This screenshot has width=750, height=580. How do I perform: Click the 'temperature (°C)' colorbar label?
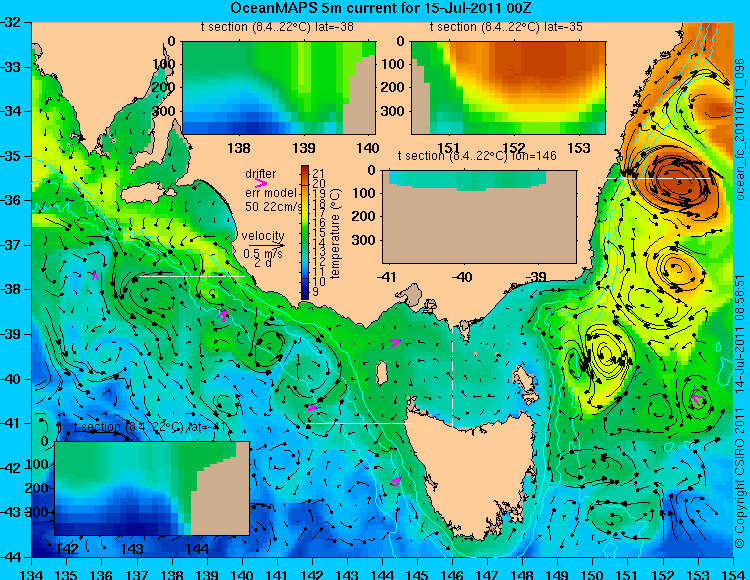pos(335,233)
